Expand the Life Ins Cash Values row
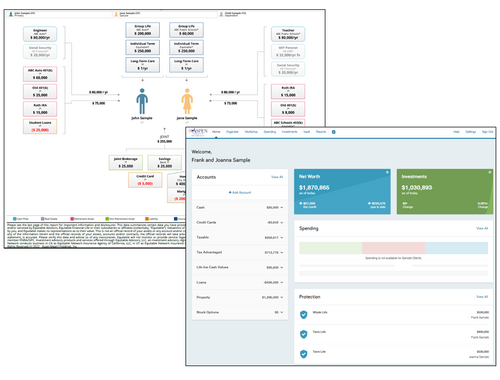The width and height of the screenshot is (500, 380). pos(240,267)
